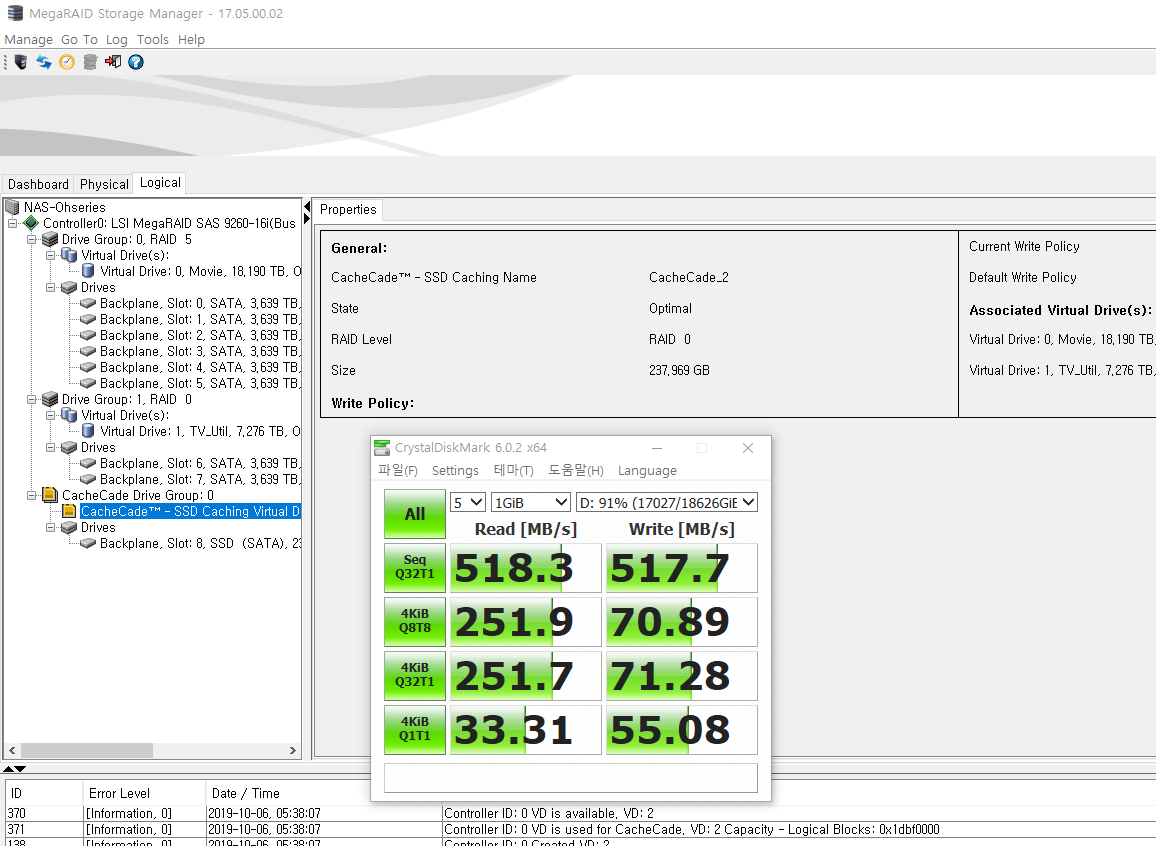Click the CrystalDiskMark bottom comment field
This screenshot has height=846, width=1156.
coord(571,778)
